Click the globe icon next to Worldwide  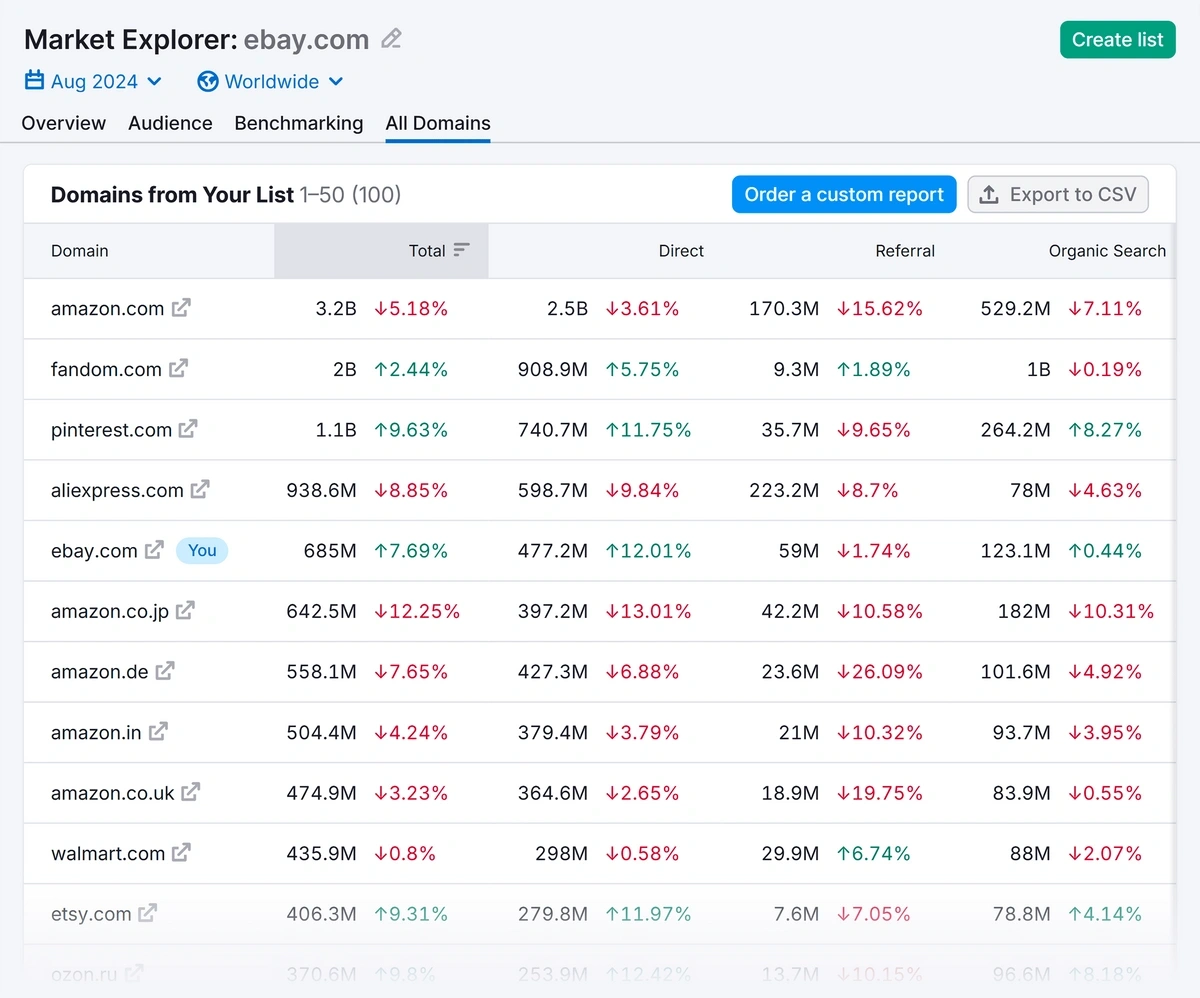pyautogui.click(x=208, y=81)
